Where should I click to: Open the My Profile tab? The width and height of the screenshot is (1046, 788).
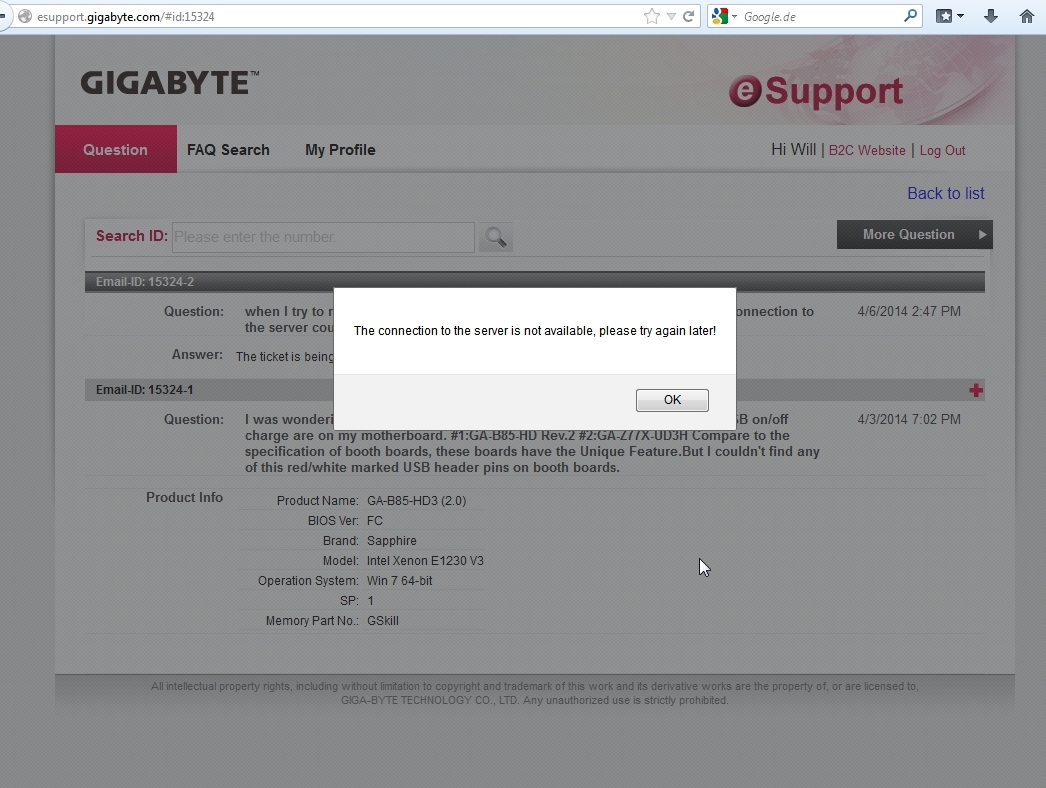click(x=340, y=150)
